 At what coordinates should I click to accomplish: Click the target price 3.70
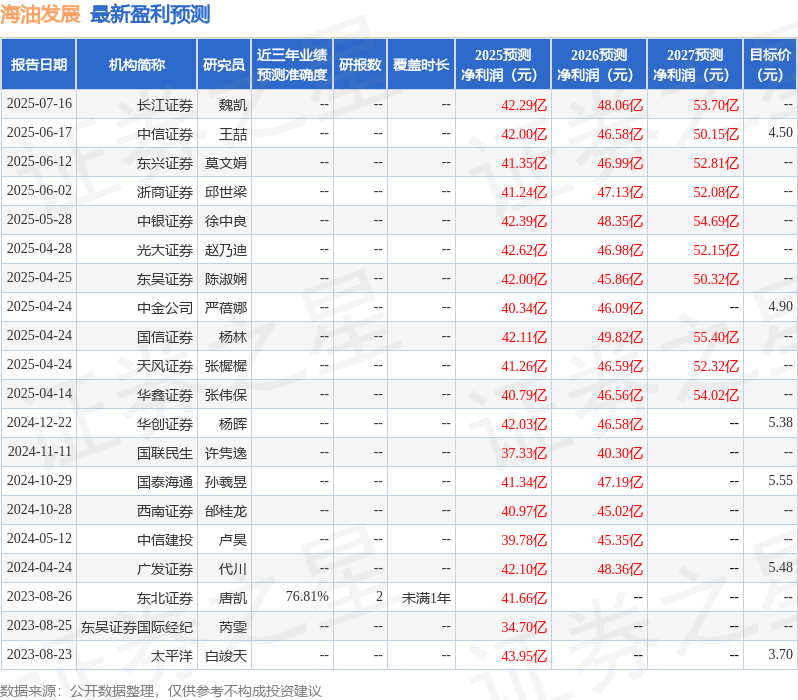(780, 655)
